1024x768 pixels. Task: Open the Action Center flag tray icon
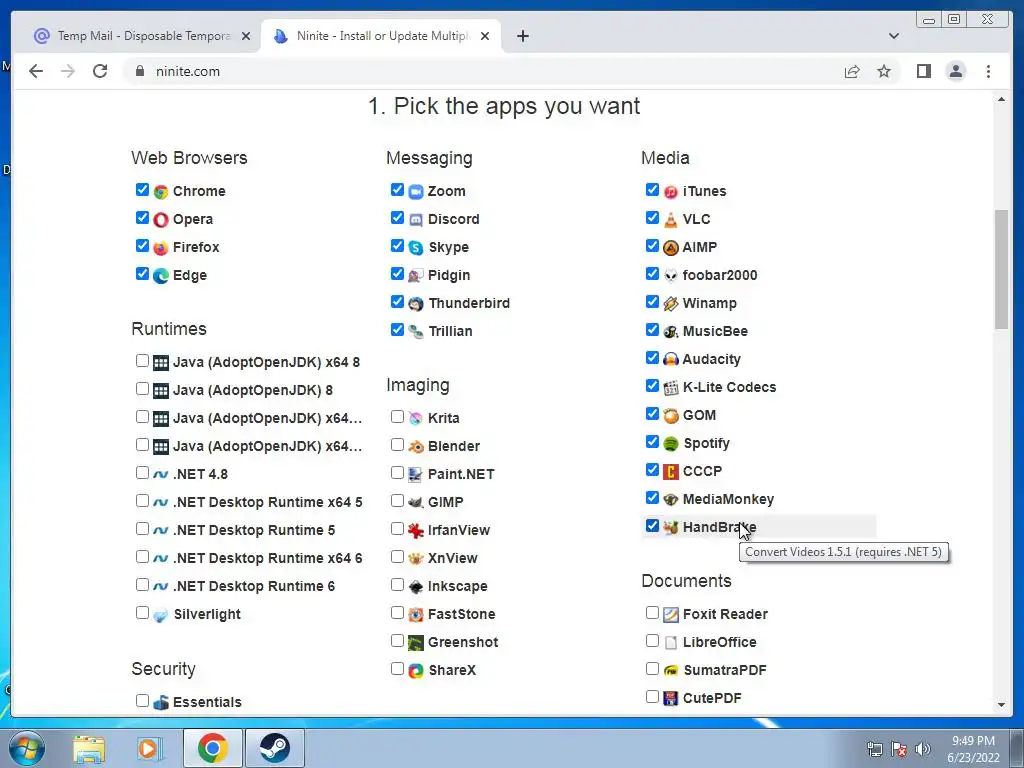click(x=899, y=748)
